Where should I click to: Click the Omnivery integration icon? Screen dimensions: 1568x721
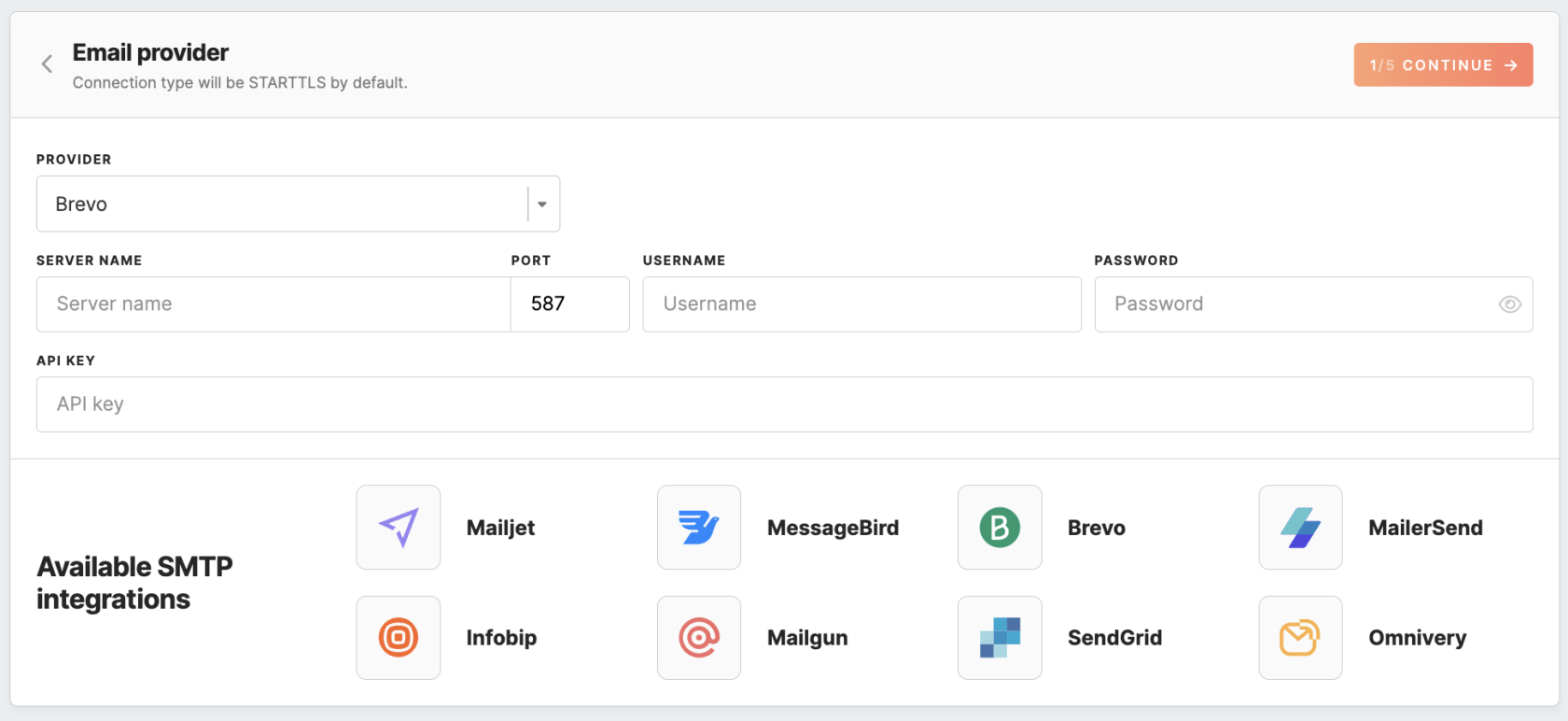(x=1300, y=638)
